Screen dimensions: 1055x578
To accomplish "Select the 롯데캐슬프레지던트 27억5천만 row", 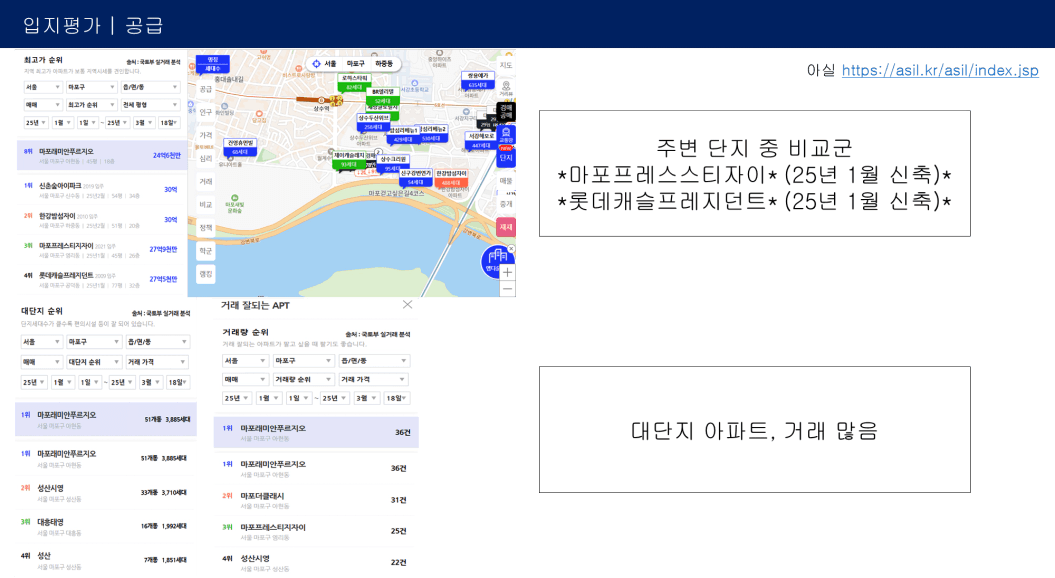I will click(101, 279).
